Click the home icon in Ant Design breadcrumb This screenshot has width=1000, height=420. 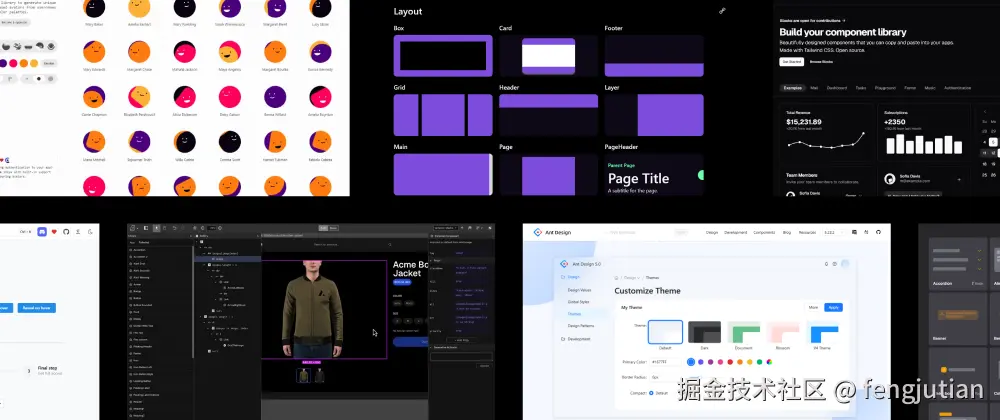tap(617, 278)
